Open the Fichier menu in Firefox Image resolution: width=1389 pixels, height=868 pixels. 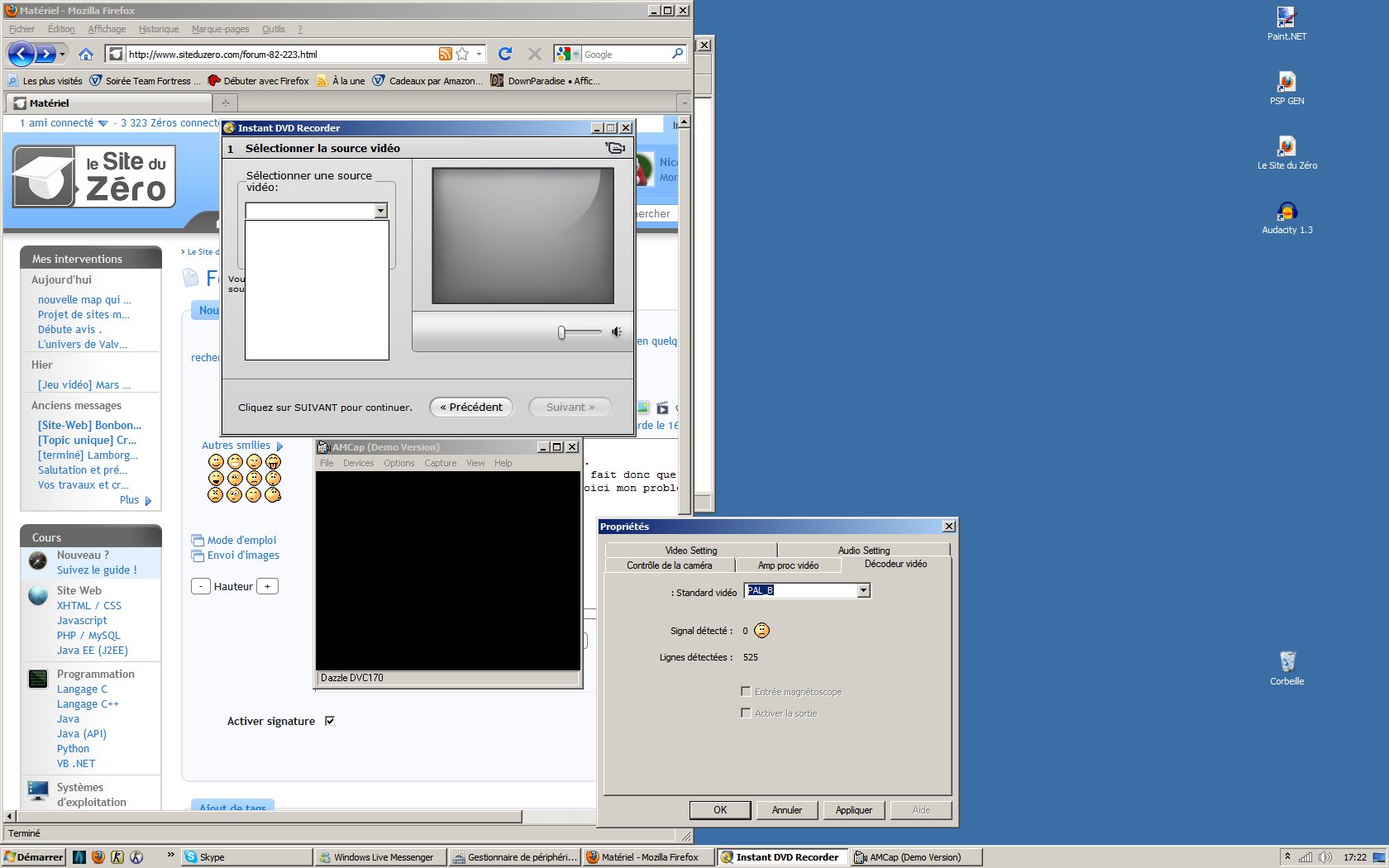point(22,29)
